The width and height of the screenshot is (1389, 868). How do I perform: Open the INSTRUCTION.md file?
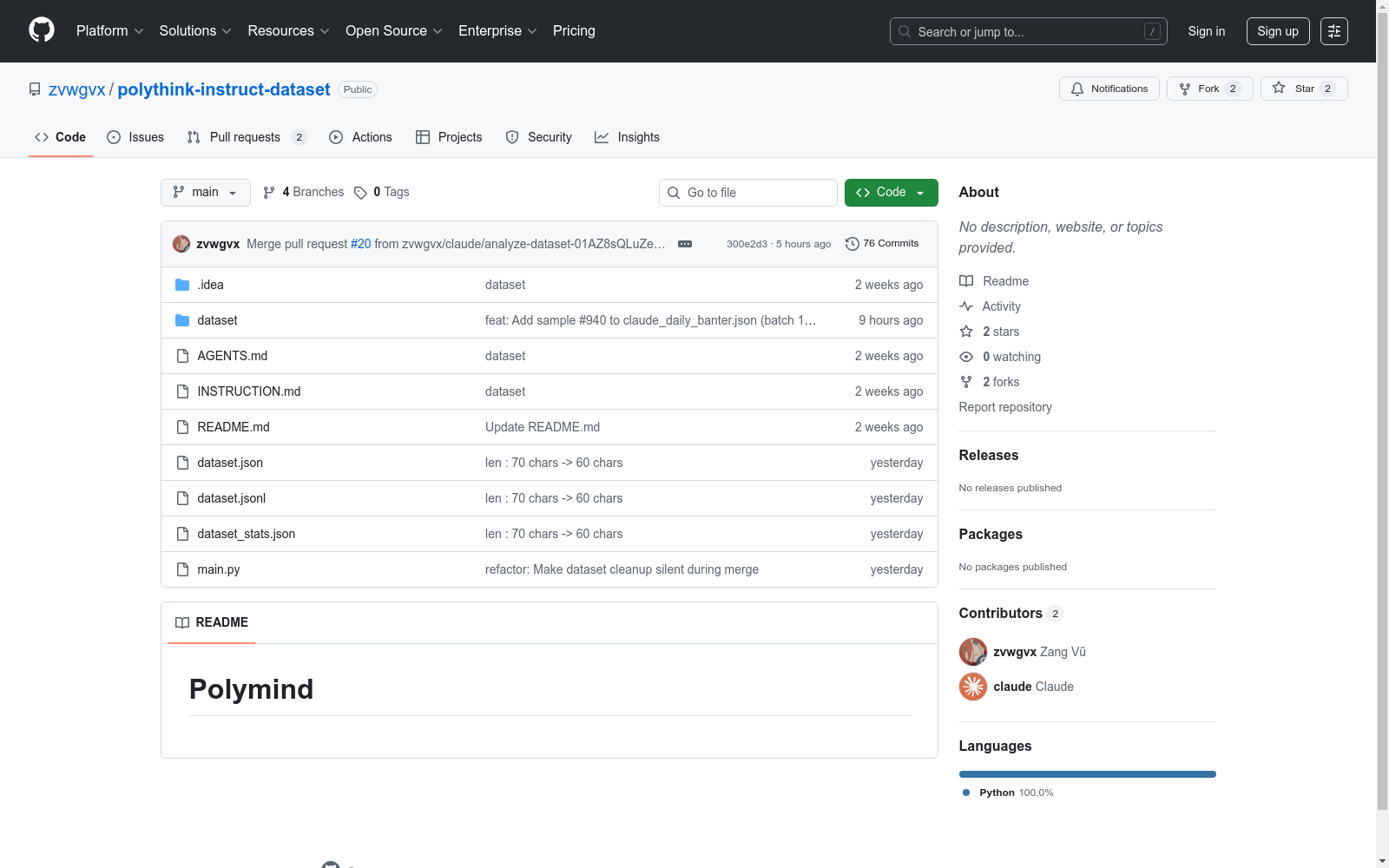[x=249, y=391]
